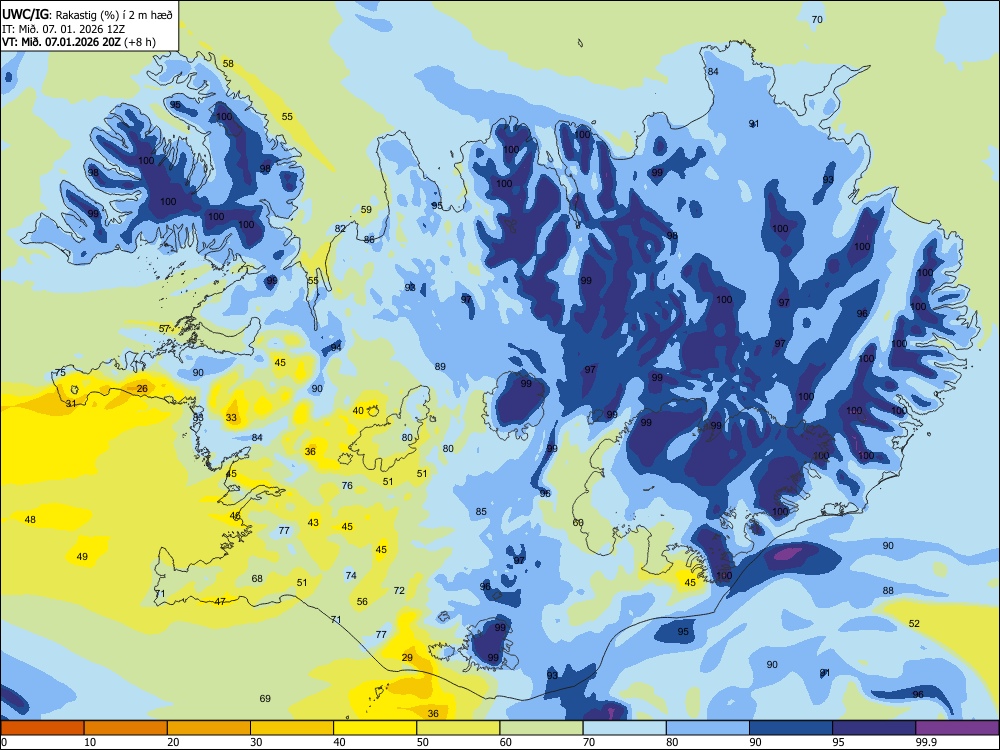The image size is (1000, 750).
Task: Click the map value "57"
Action: (x=165, y=329)
